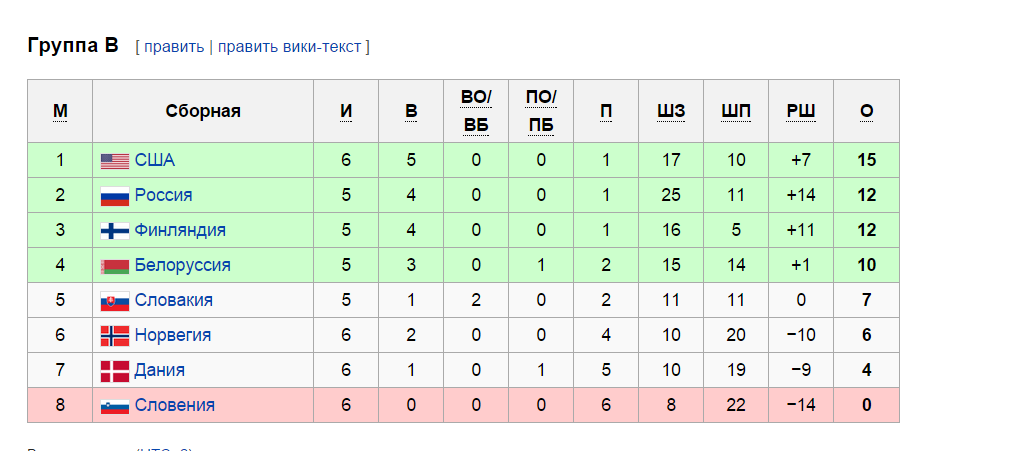The height and width of the screenshot is (451, 1012).
Task: Open the 'править' edit link
Action: point(174,47)
